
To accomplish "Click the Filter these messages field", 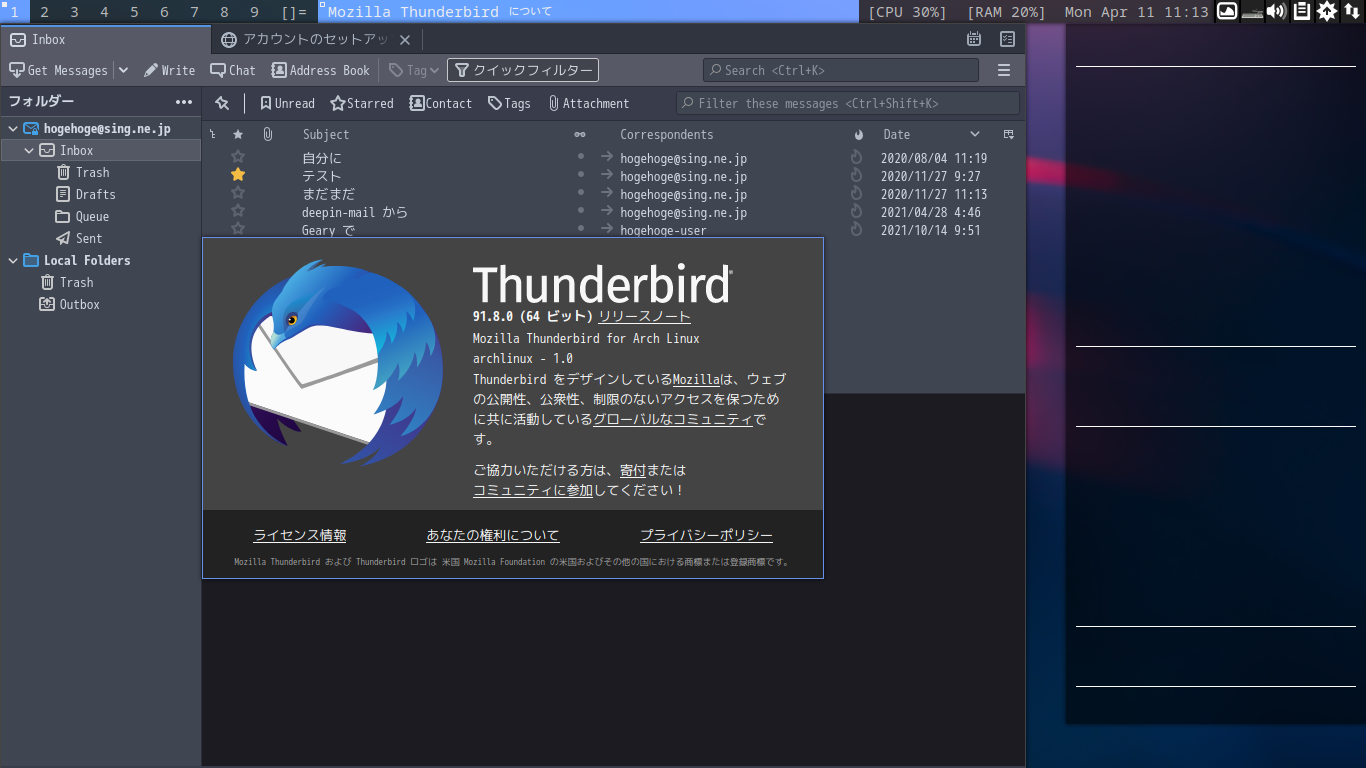I will click(848, 103).
